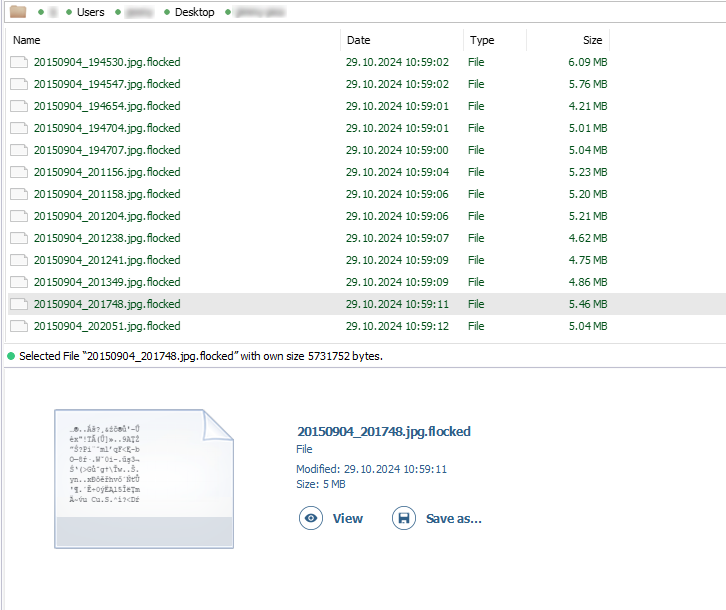The width and height of the screenshot is (726, 610).
Task: Select the 20150904_201349.jpg.flocked row
Action: pos(107,282)
